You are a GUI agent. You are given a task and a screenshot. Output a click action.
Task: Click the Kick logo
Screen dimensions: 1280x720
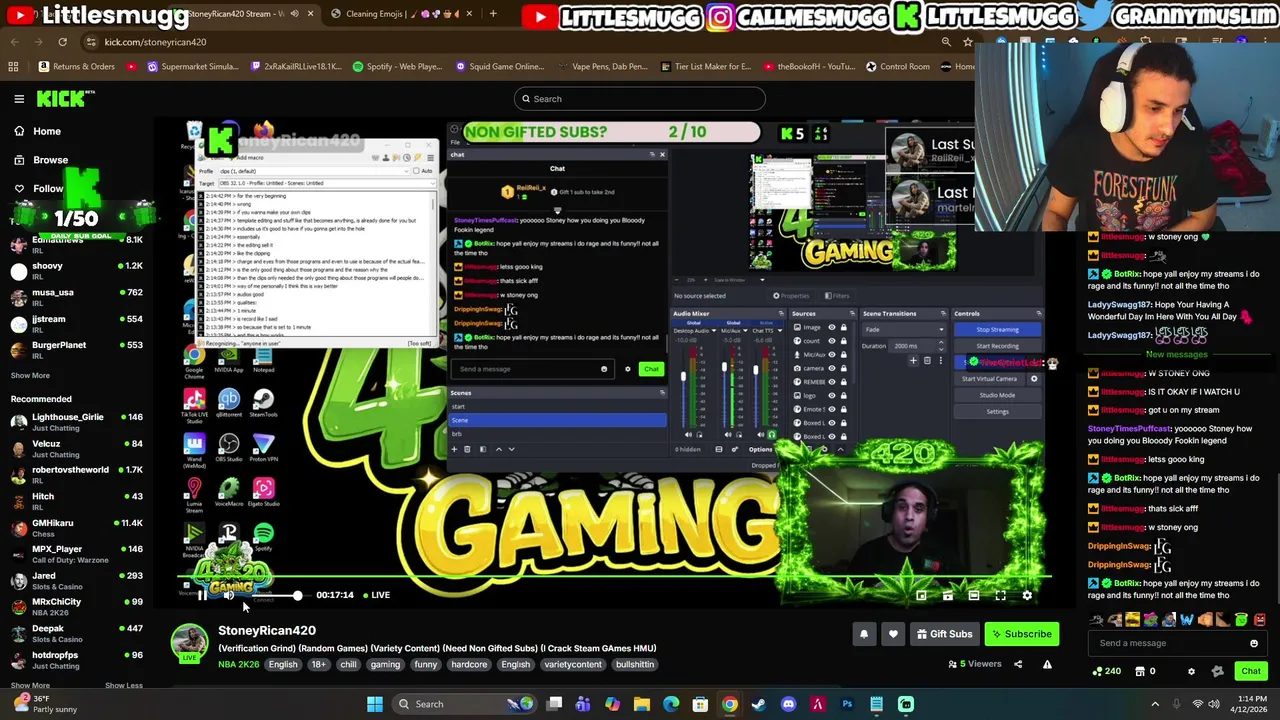65,98
